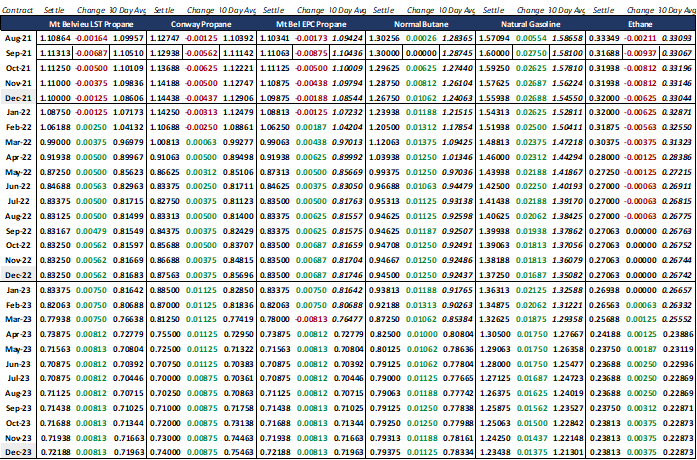697x460 pixels.
Task: Click Dec-22 Natural Gasoline settle 1.37250
Action: click(x=495, y=275)
